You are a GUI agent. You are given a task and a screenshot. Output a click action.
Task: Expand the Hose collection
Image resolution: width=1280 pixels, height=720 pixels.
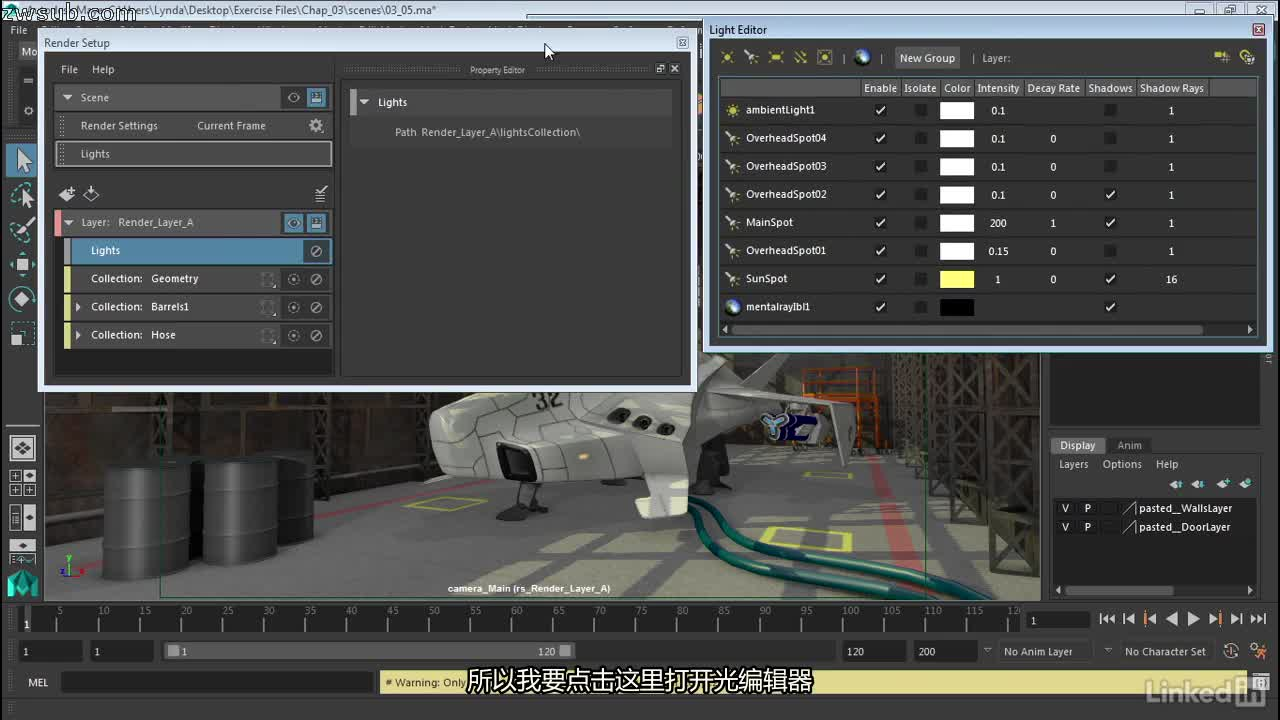pyautogui.click(x=78, y=335)
